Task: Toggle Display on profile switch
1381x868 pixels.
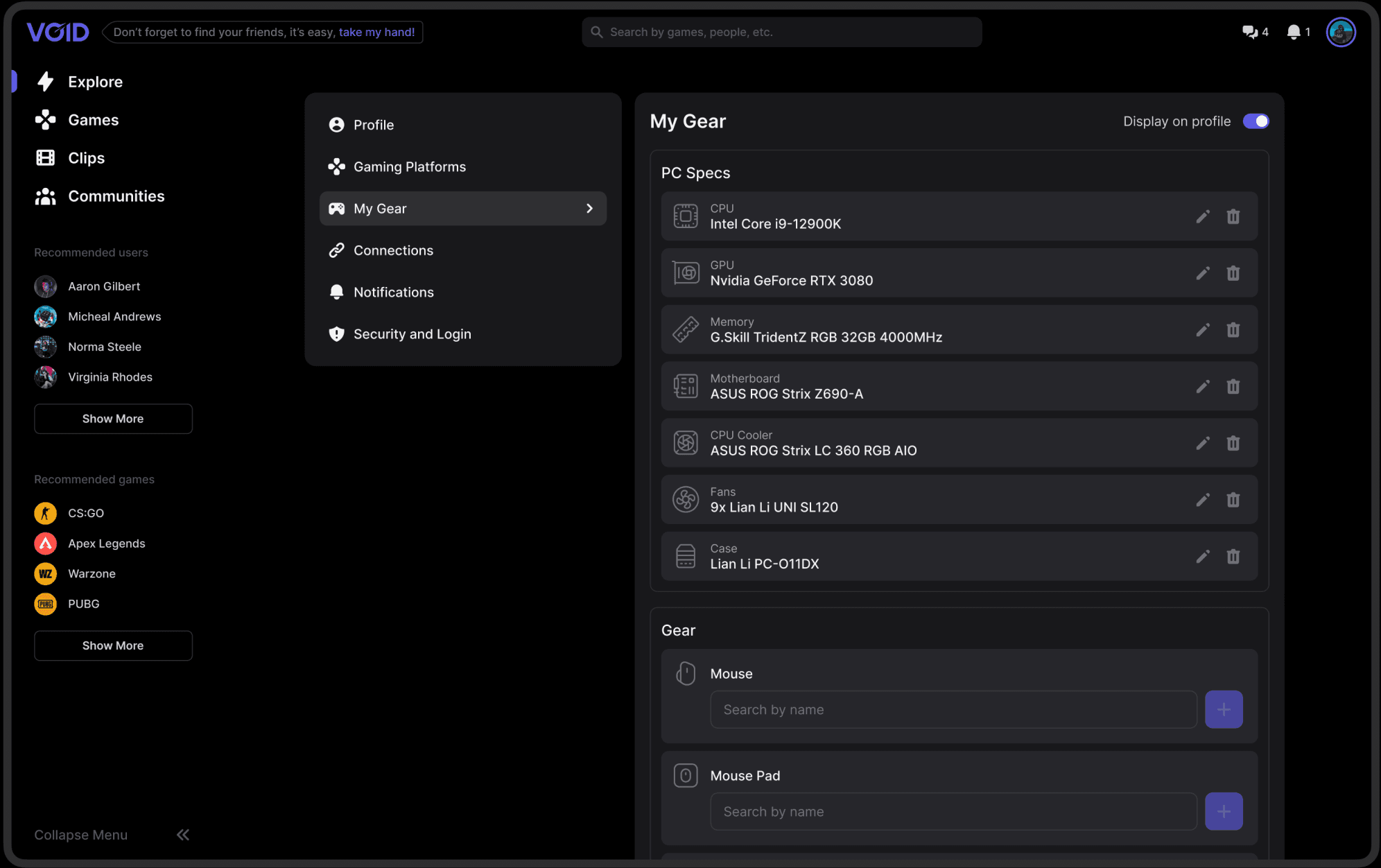Action: [1255, 121]
